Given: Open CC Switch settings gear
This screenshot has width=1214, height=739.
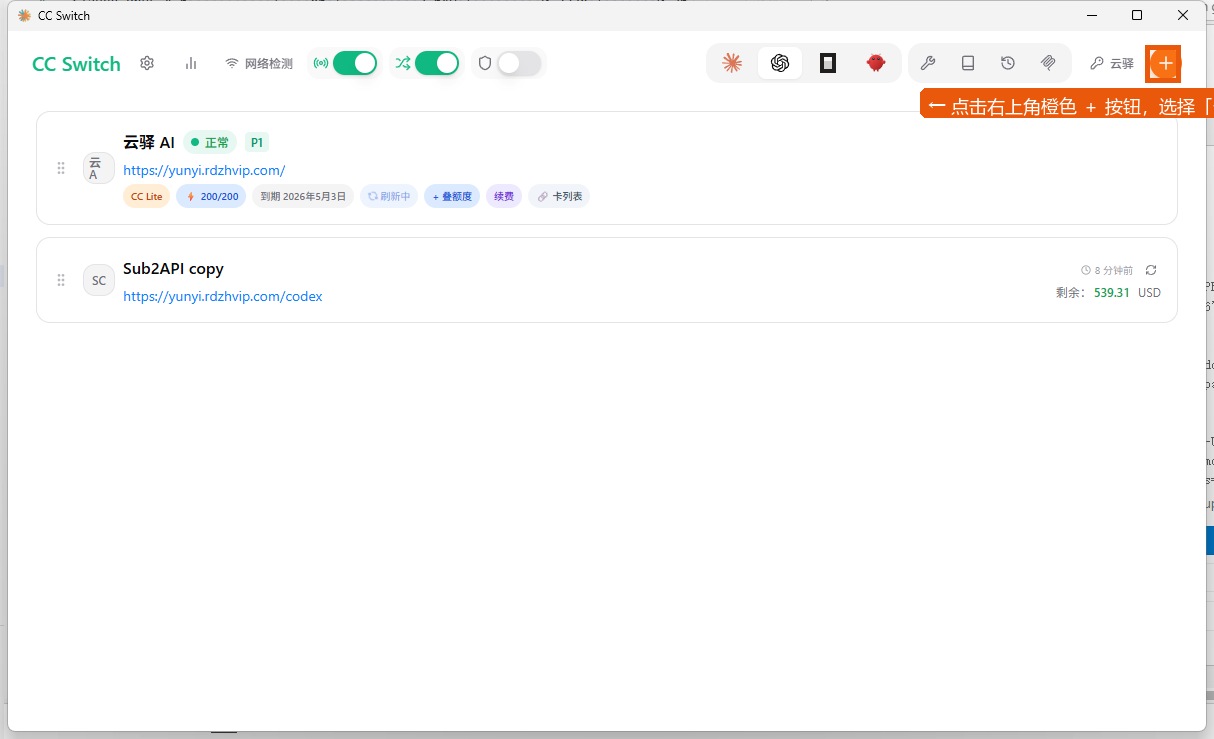Looking at the screenshot, I should (147, 63).
